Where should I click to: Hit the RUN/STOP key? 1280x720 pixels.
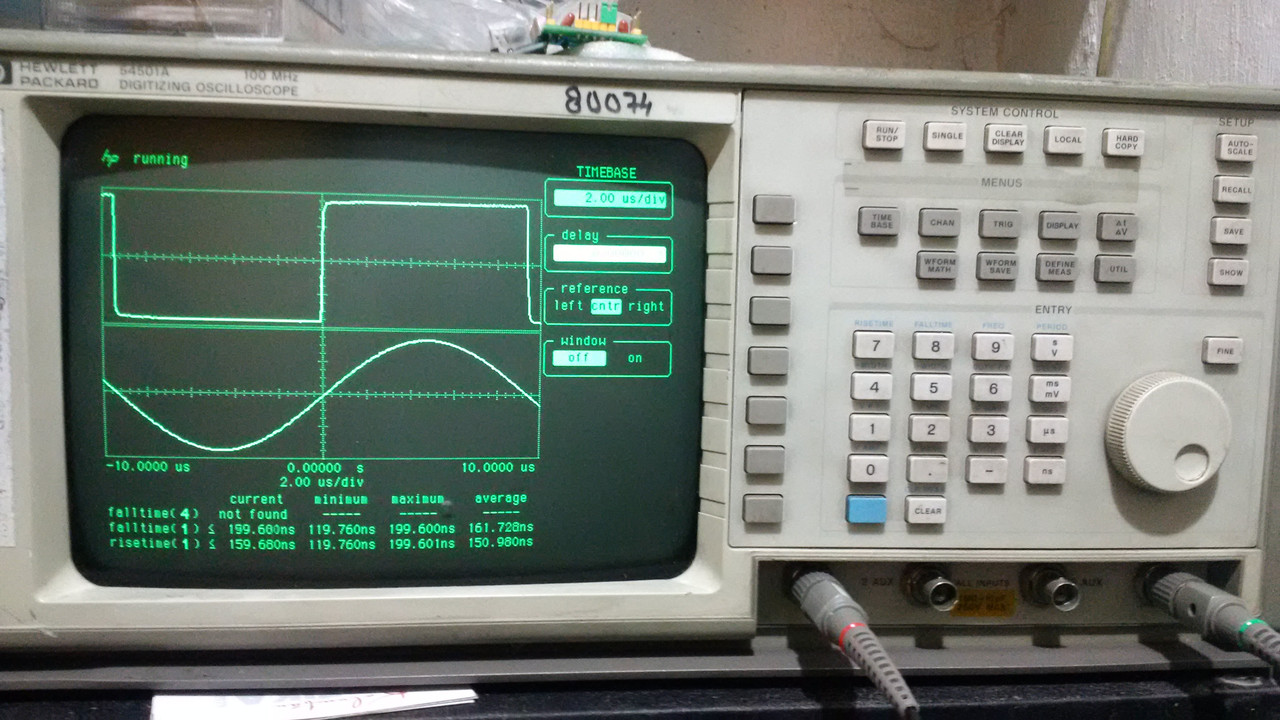883,135
